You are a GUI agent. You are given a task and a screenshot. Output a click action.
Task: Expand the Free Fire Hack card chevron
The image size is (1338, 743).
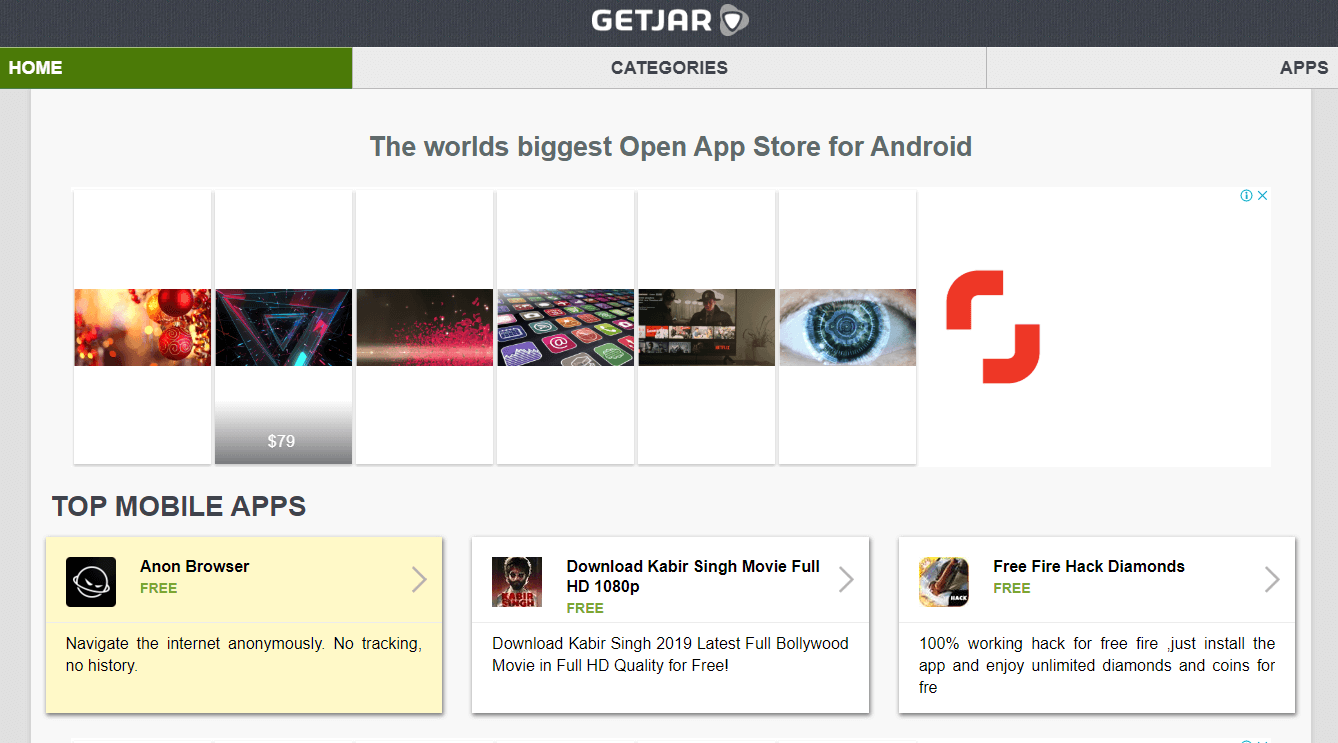coord(1272,579)
